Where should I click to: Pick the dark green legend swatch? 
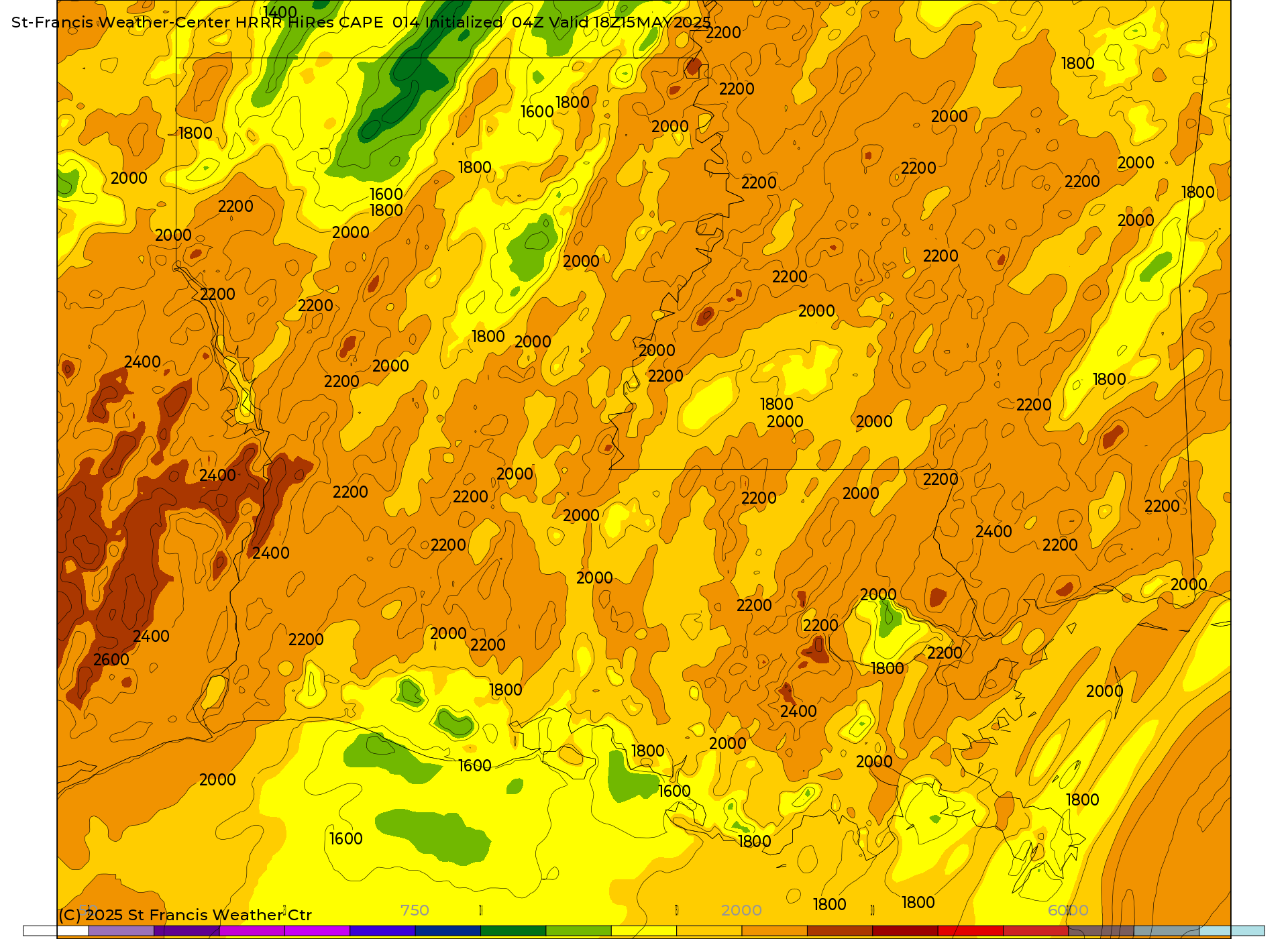pos(513,931)
